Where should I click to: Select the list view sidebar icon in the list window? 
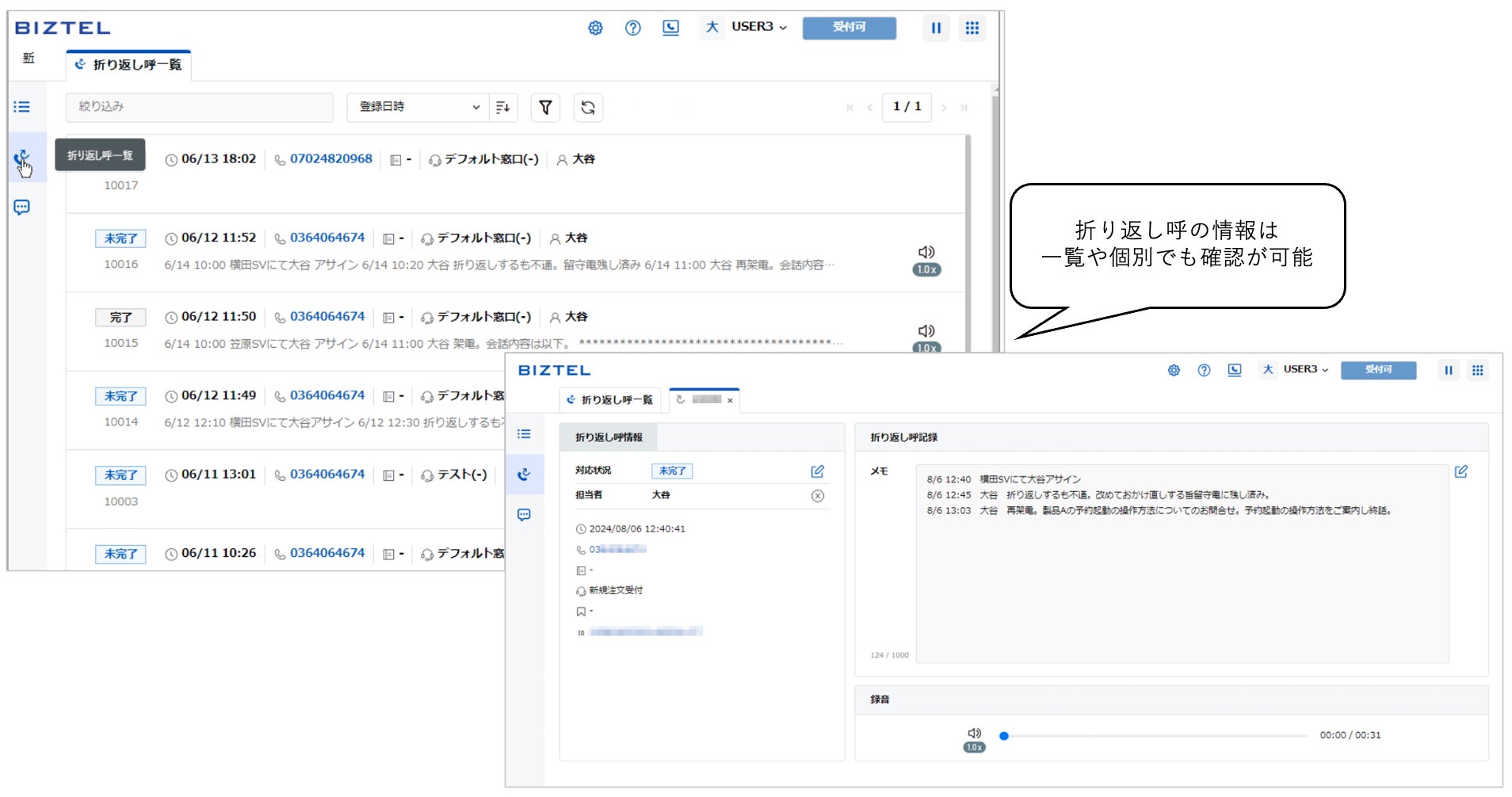pos(22,107)
